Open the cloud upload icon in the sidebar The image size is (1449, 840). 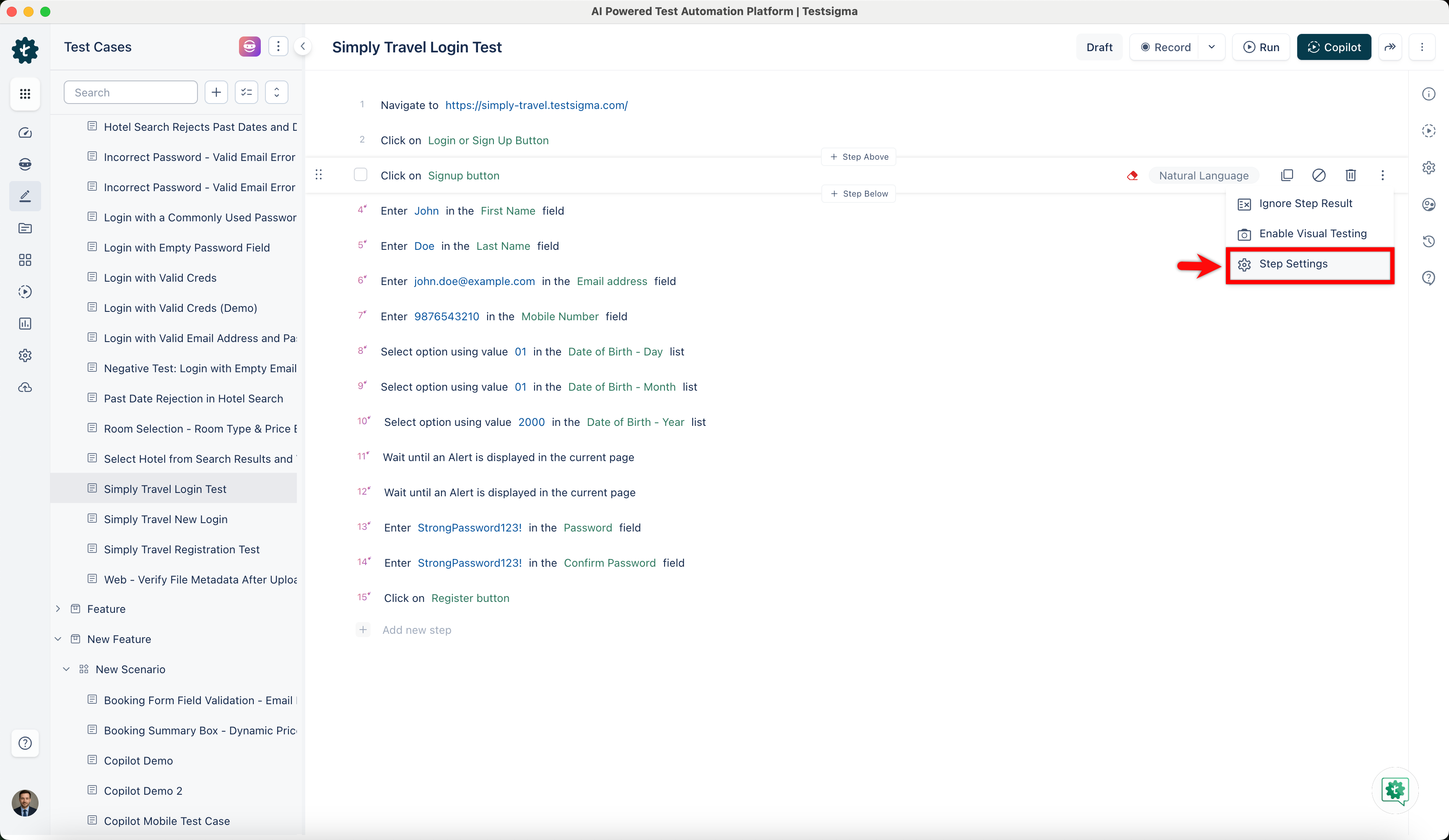[25, 388]
